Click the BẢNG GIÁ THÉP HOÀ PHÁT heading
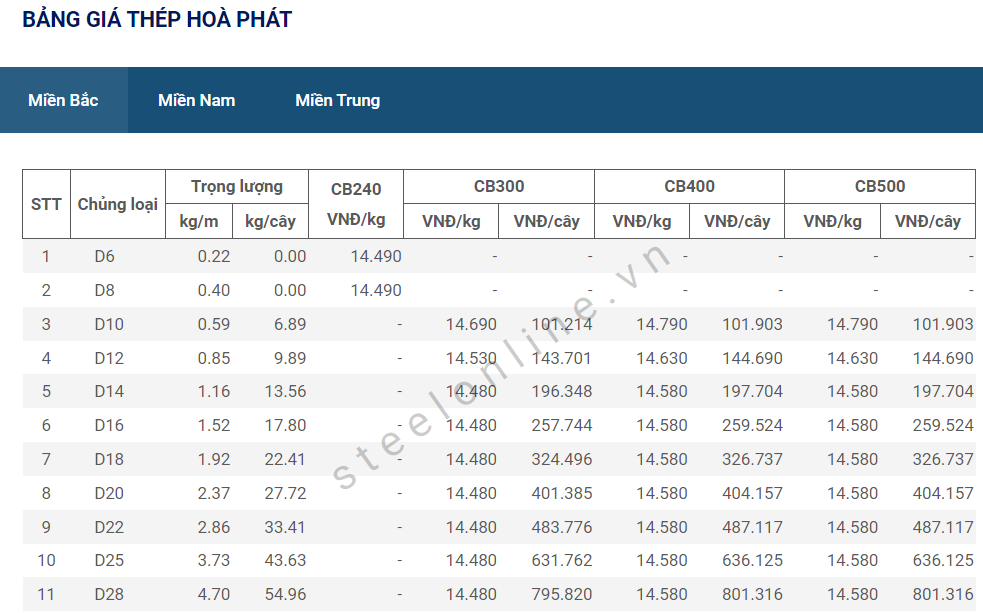The width and height of the screenshot is (983, 613). pos(157,19)
